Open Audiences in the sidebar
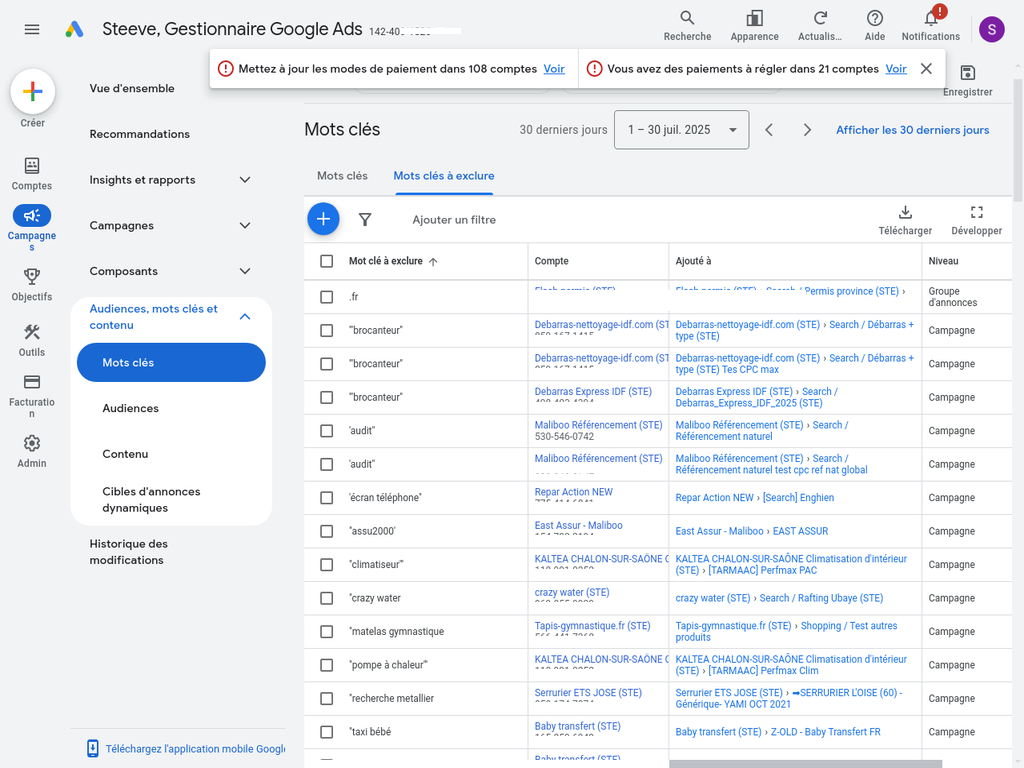Viewport: 1024px width, 768px height. (x=131, y=408)
